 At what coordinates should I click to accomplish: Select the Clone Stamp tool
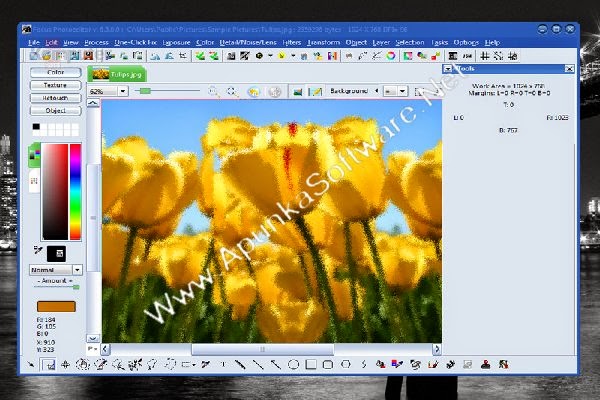pyautogui.click(x=485, y=364)
